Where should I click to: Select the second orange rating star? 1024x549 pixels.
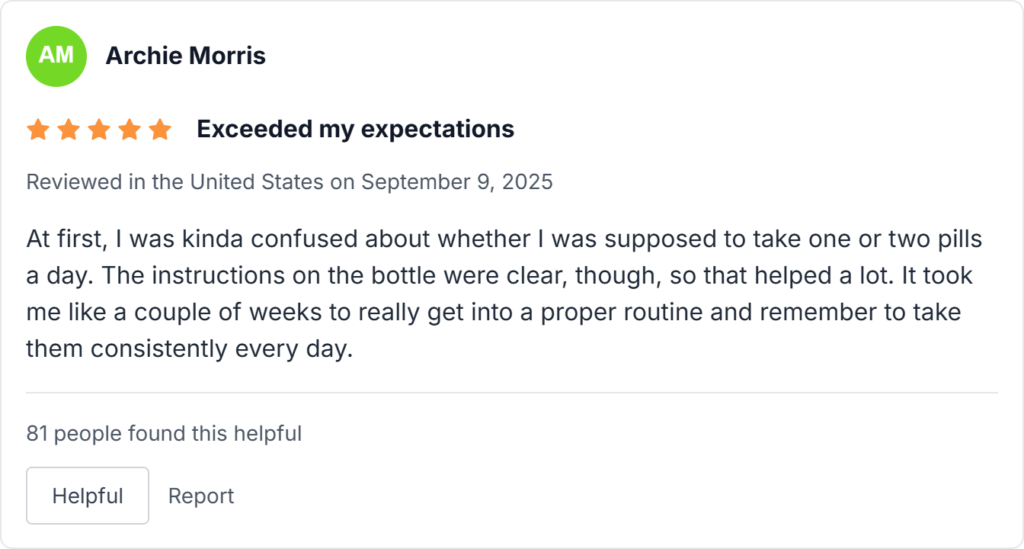click(x=68, y=130)
